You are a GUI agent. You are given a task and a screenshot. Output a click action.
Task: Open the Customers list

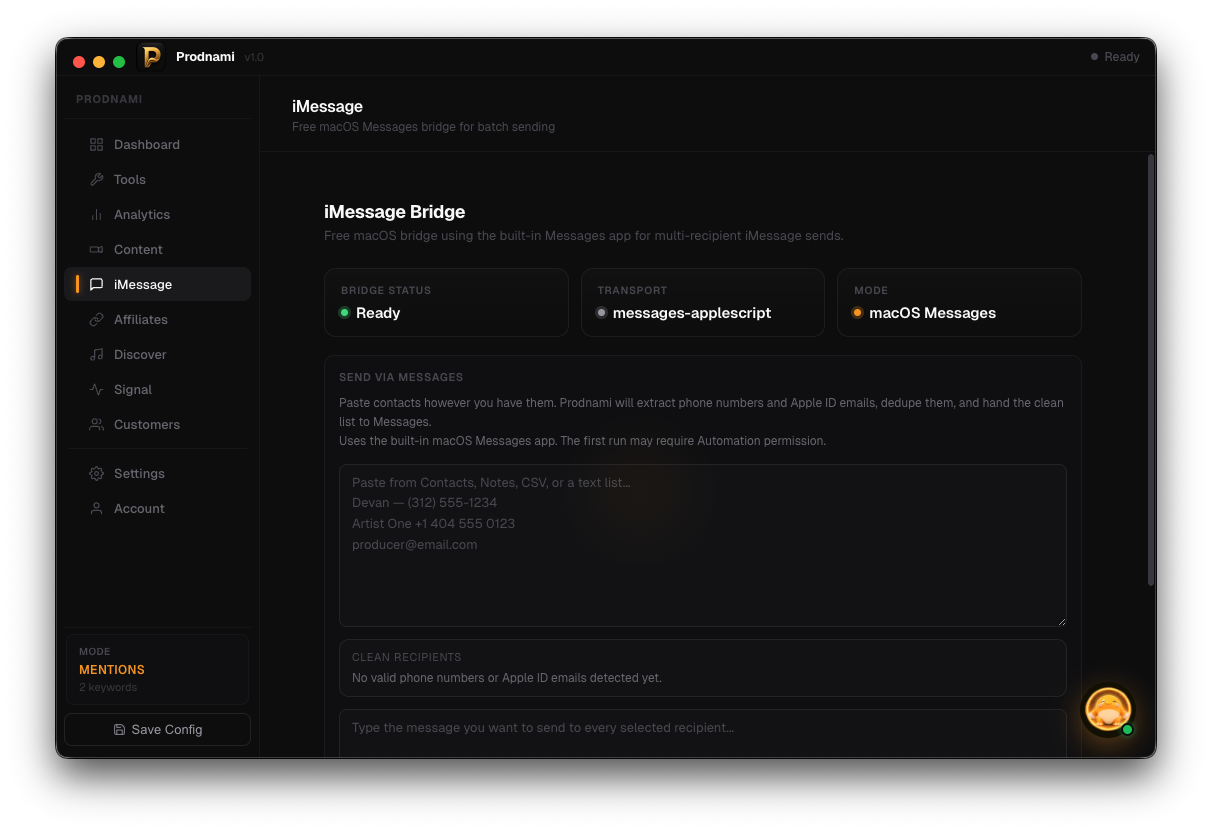[157, 425]
